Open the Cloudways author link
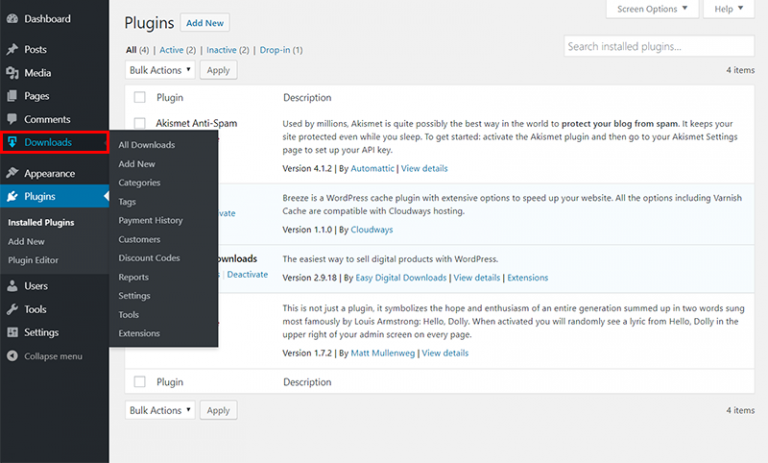 (x=372, y=229)
